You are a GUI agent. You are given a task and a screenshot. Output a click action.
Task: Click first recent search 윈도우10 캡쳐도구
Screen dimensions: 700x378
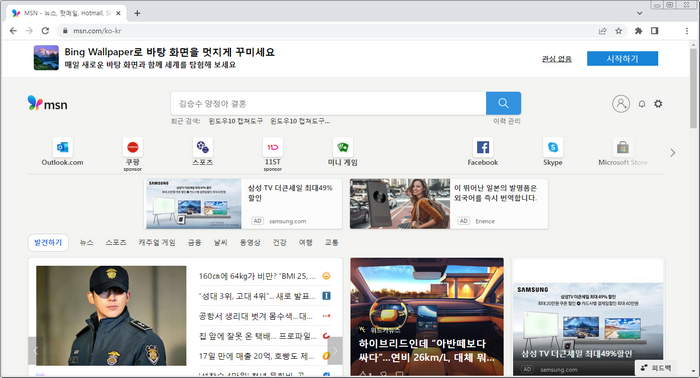[236, 121]
